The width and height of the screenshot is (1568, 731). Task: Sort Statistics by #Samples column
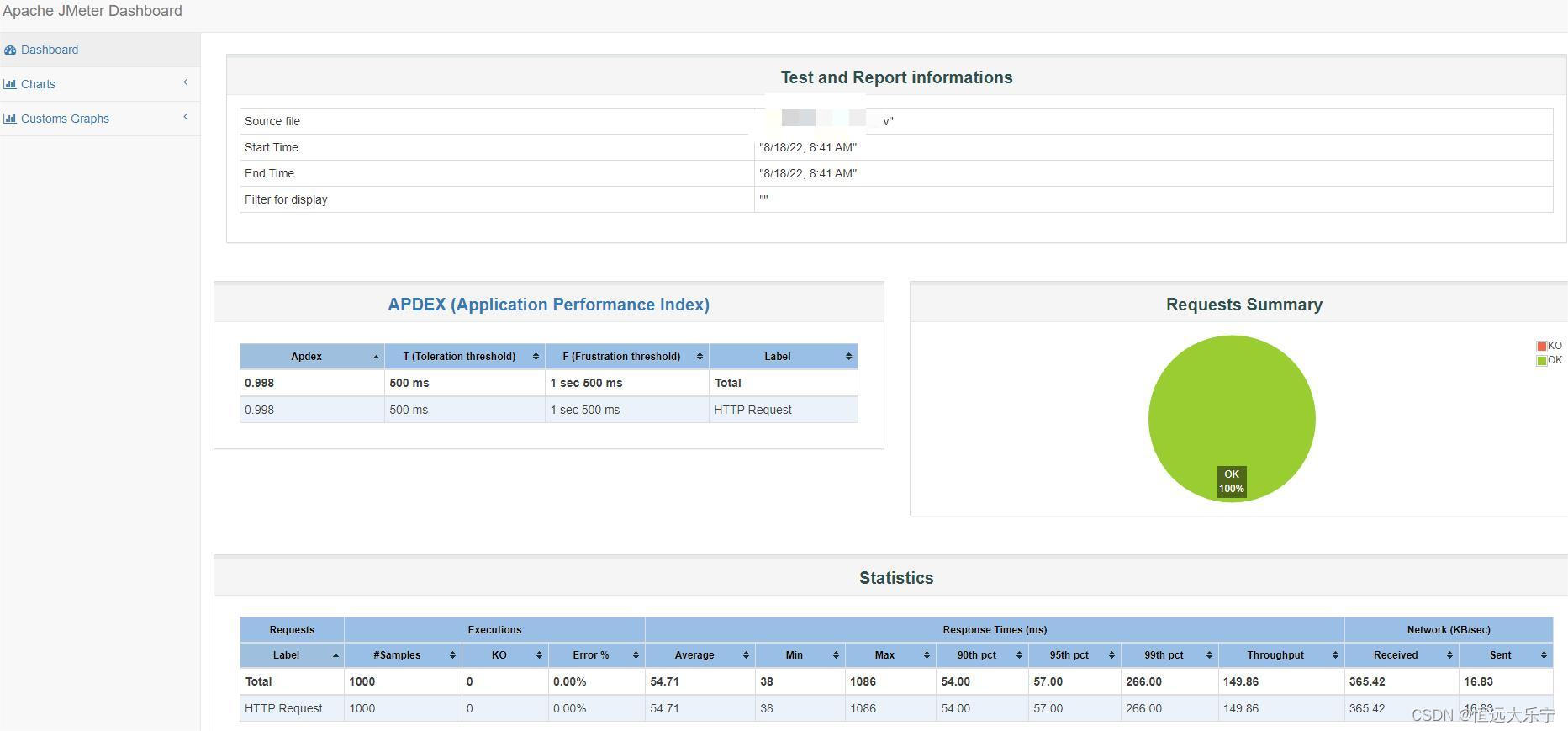point(403,655)
